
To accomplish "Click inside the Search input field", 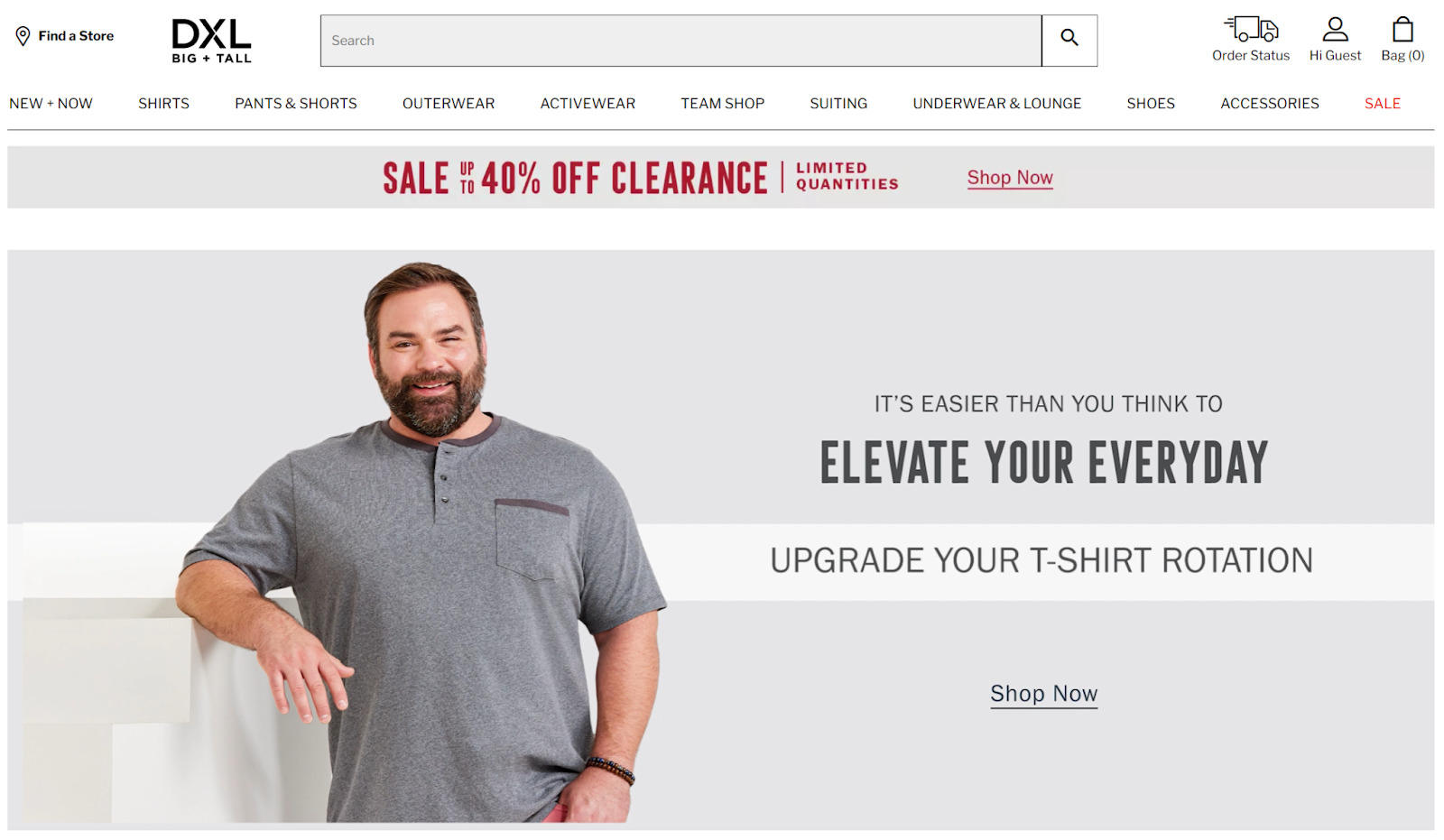I will click(x=680, y=41).
